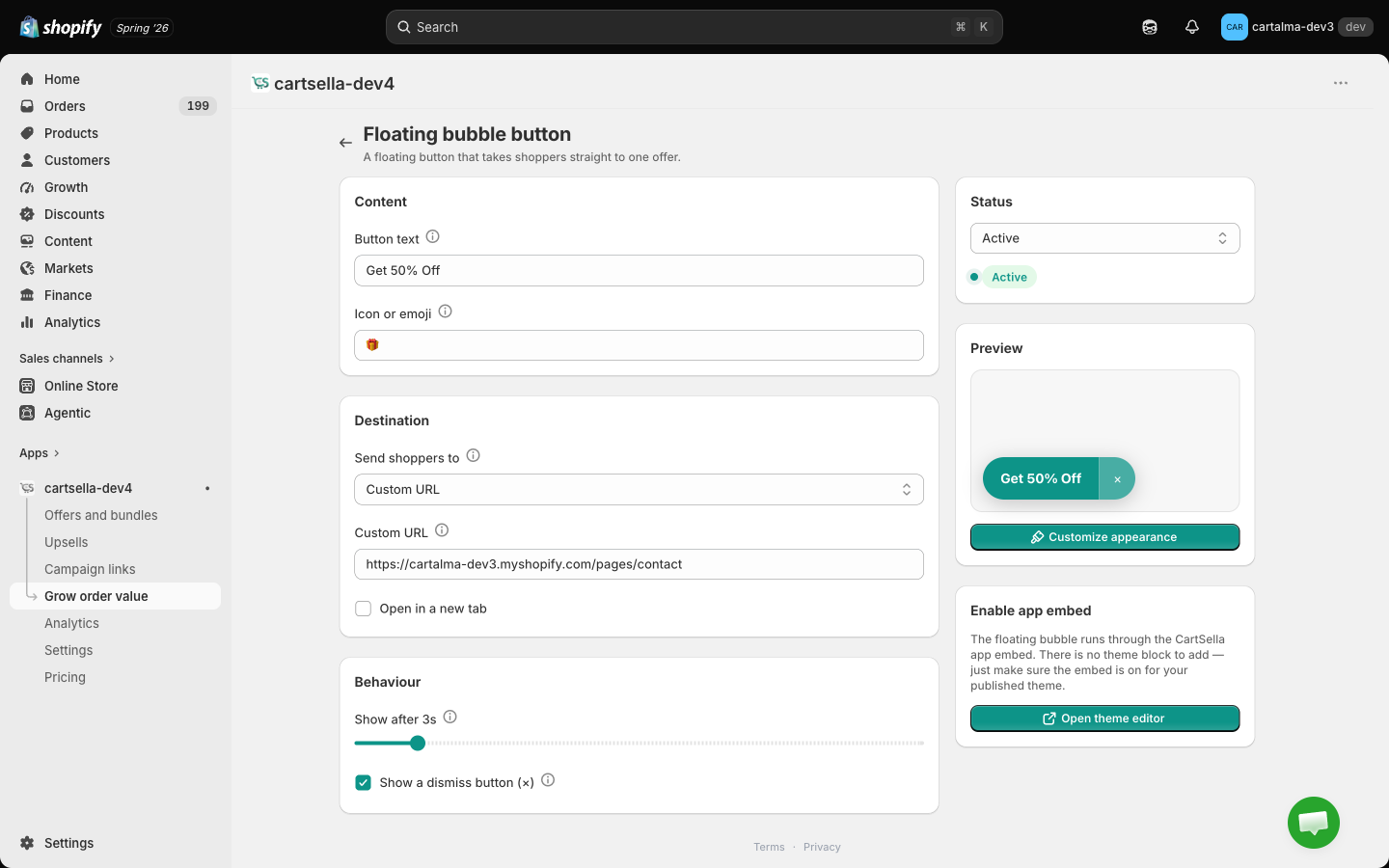Open the three-dot app menu

pos(1341,83)
